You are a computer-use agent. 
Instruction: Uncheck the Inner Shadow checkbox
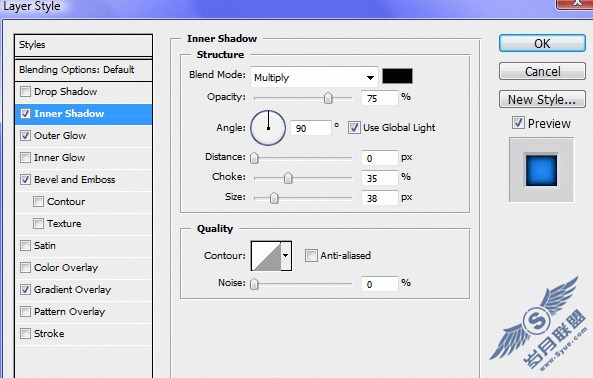[25, 113]
